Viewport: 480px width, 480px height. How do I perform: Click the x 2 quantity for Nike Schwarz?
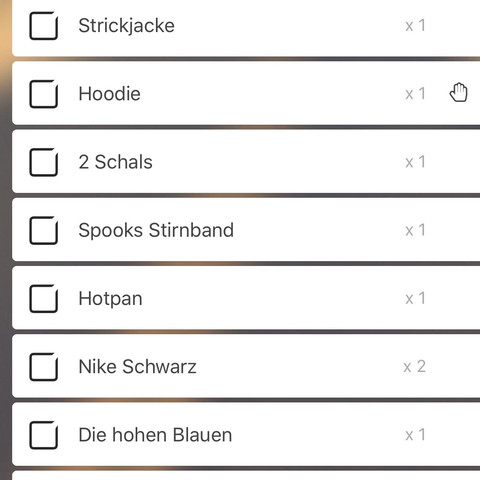click(x=414, y=367)
